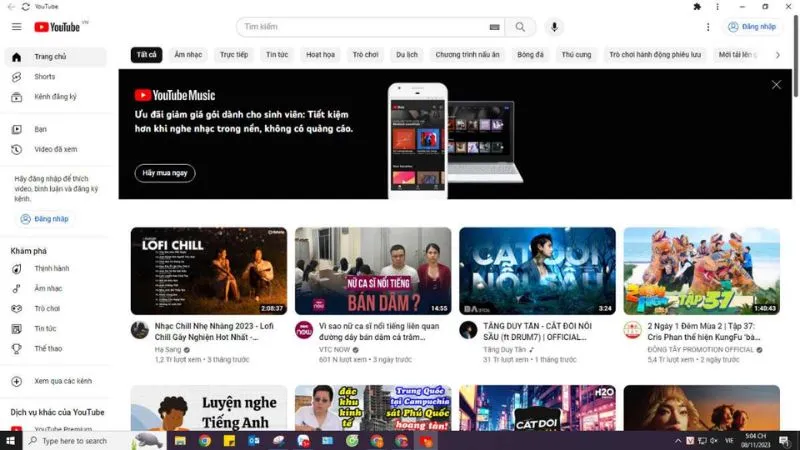The width and height of the screenshot is (800, 450).
Task: Open Vì sao nữ ca sĩ nổi tiếng video title
Action: point(379,331)
